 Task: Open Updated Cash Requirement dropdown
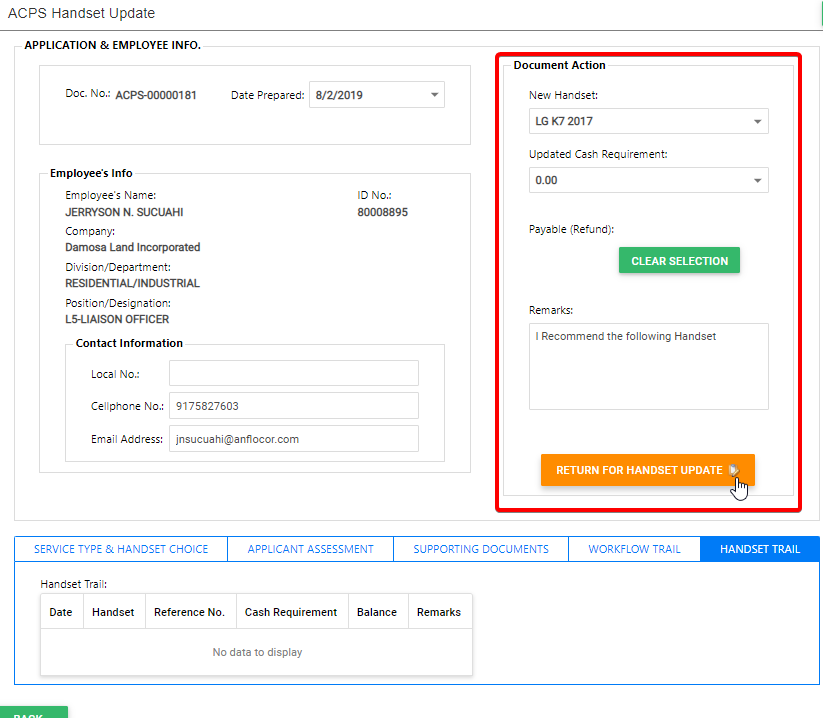[x=757, y=181]
